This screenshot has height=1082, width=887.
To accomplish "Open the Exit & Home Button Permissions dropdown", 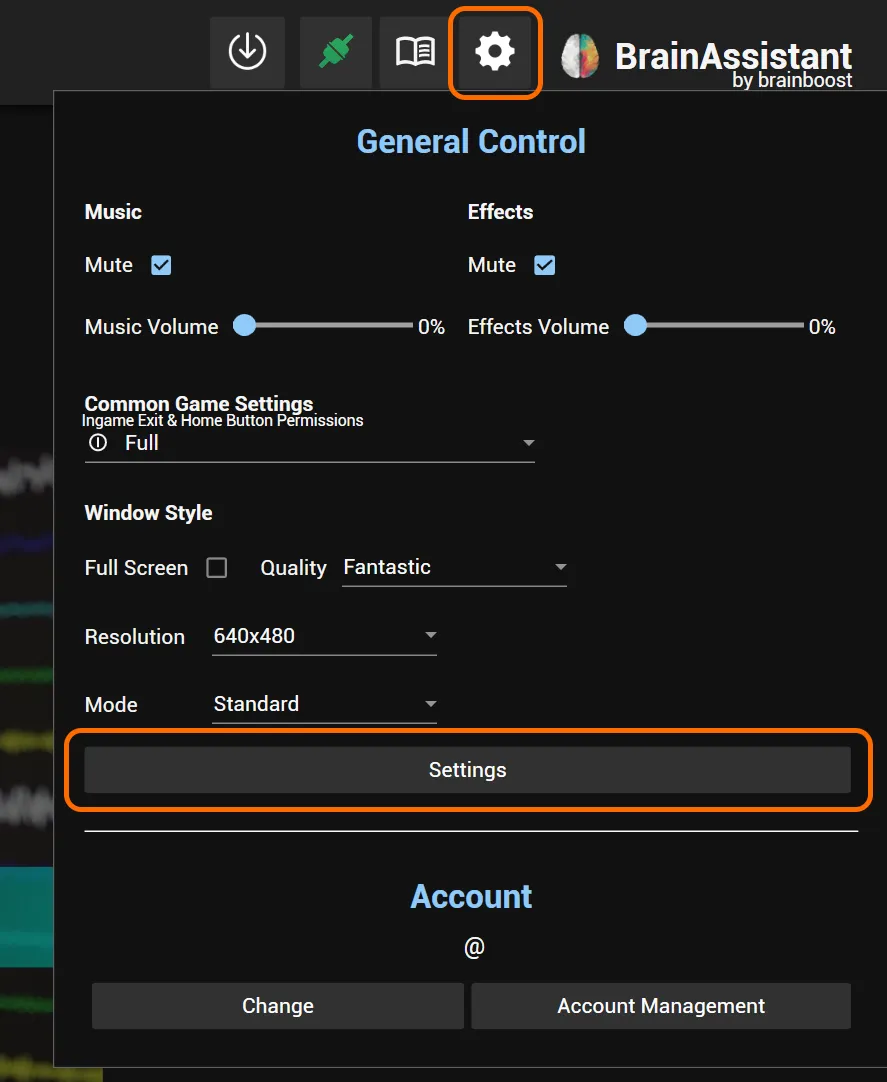I will click(x=309, y=443).
